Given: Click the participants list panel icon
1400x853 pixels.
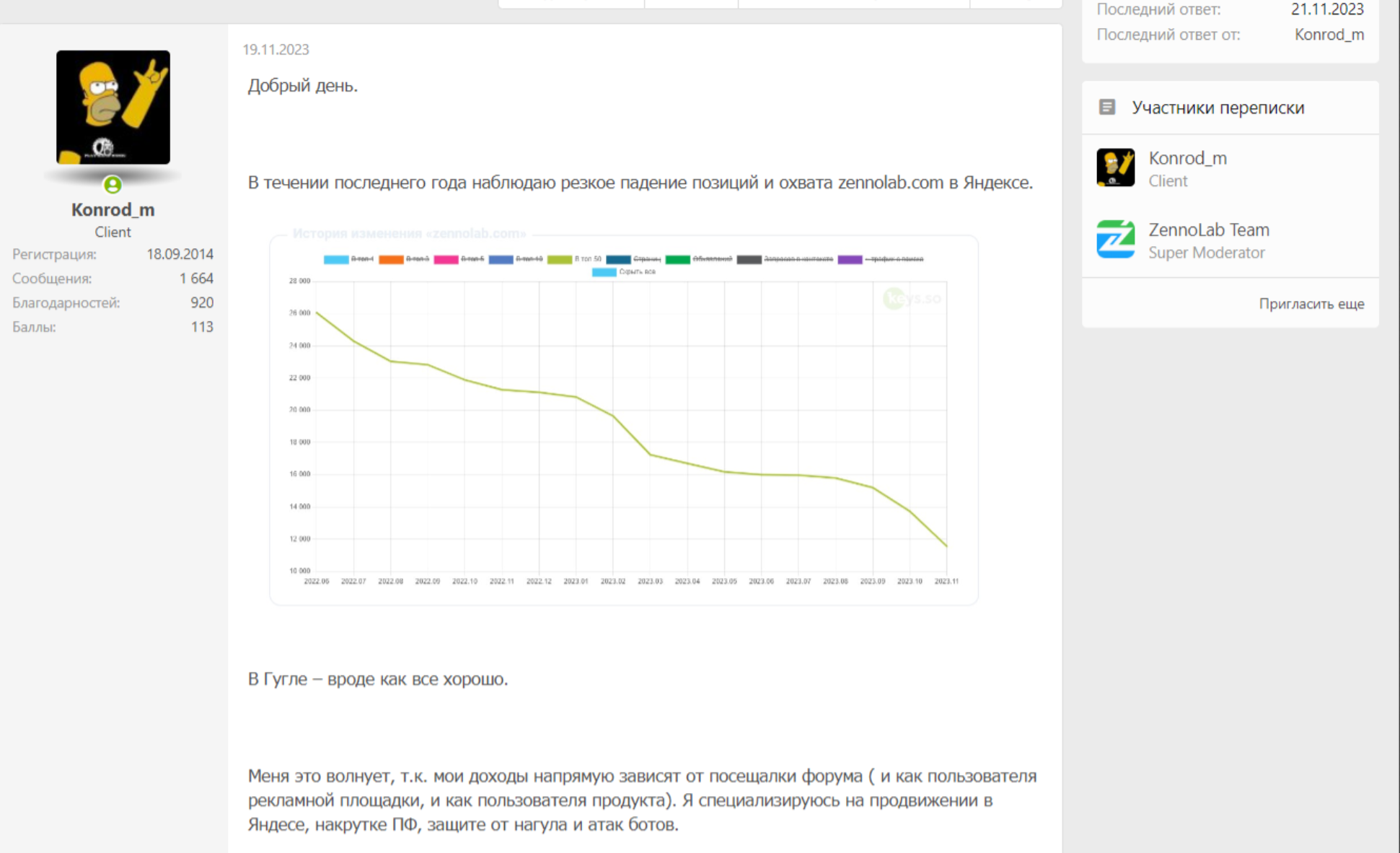Looking at the screenshot, I should click(x=1106, y=108).
